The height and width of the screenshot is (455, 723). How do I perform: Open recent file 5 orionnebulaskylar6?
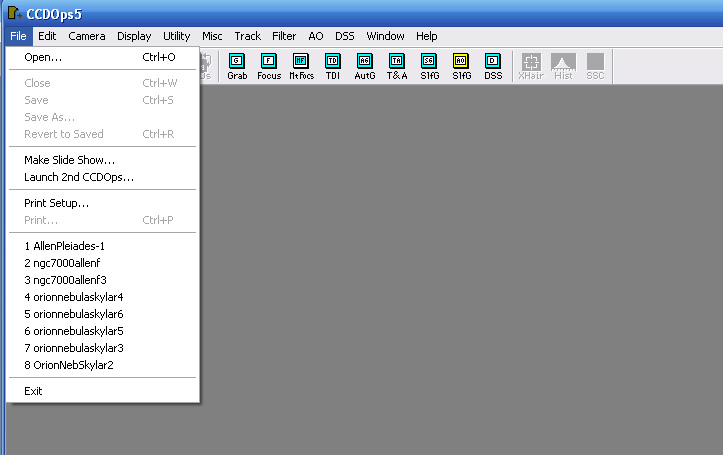point(103,314)
